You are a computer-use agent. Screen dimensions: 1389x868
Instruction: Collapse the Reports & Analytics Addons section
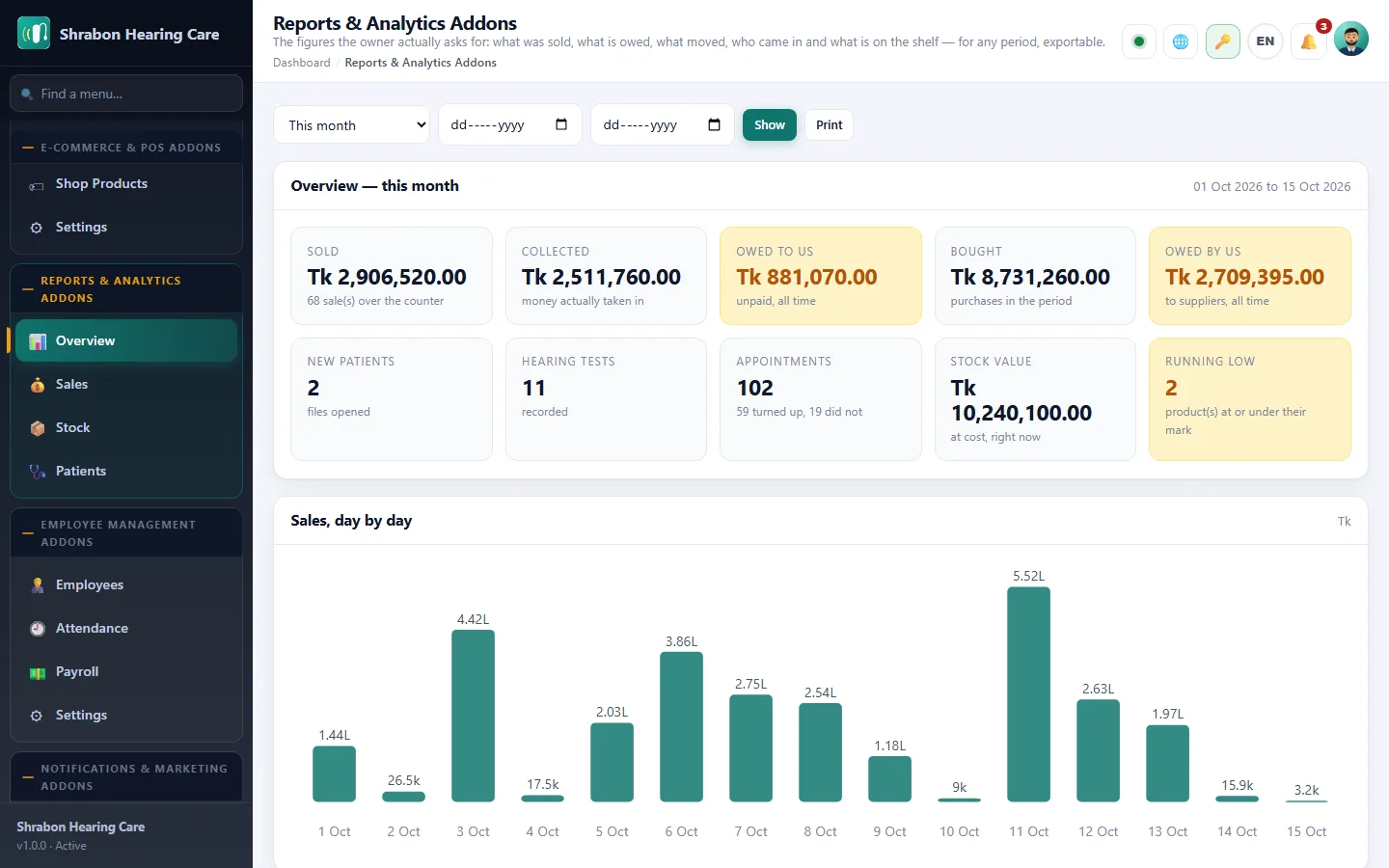(126, 289)
